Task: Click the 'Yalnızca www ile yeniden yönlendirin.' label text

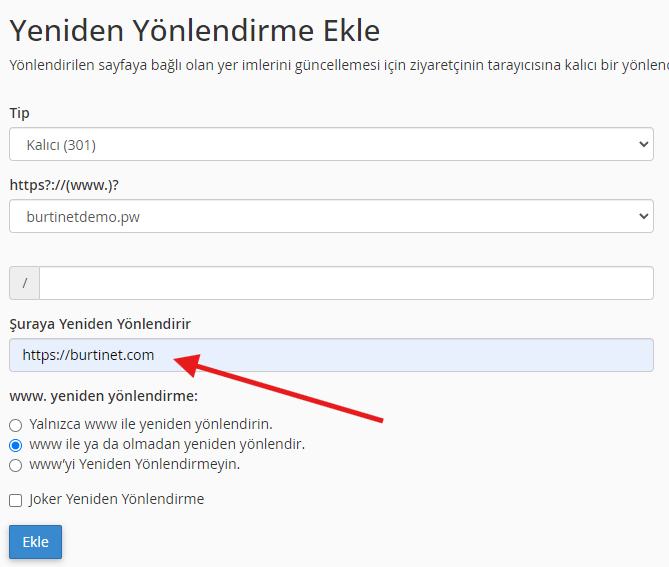Action: [x=150, y=424]
